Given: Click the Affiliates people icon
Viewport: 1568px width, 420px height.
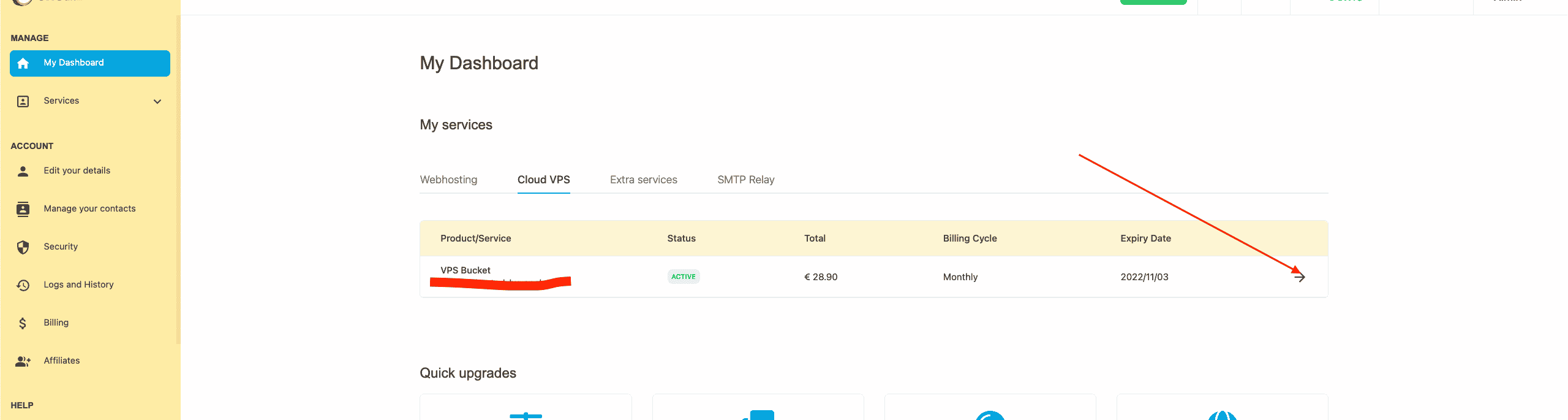Looking at the screenshot, I should [23, 361].
